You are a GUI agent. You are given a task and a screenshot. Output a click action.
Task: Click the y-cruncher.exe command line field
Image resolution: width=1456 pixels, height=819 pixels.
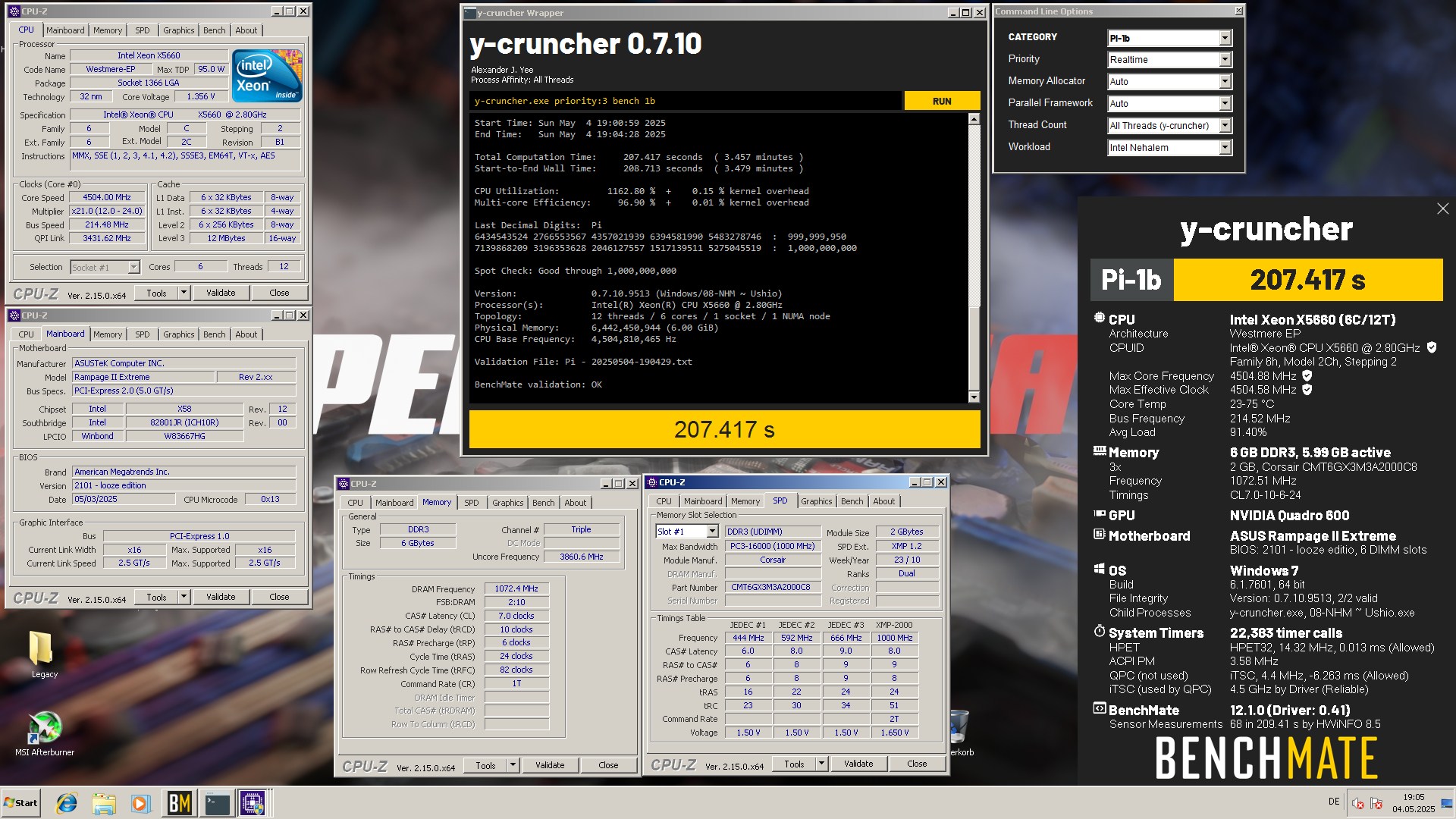tap(686, 101)
